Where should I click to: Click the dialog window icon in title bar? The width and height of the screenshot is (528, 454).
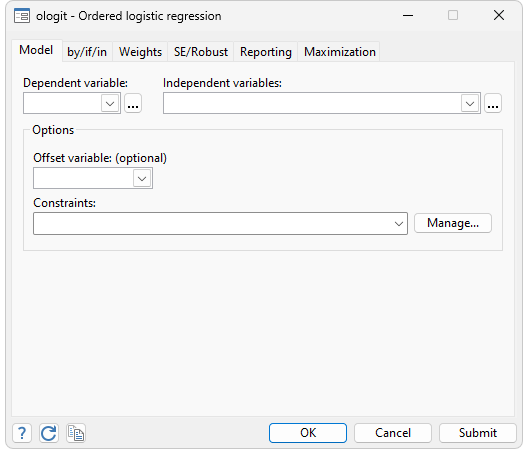[x=22, y=16]
